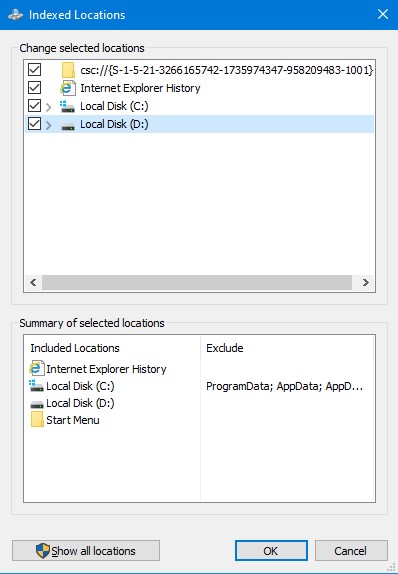Click the Indexed Locations title bar icon
Screen dimensions: 398x574
tap(15, 15)
